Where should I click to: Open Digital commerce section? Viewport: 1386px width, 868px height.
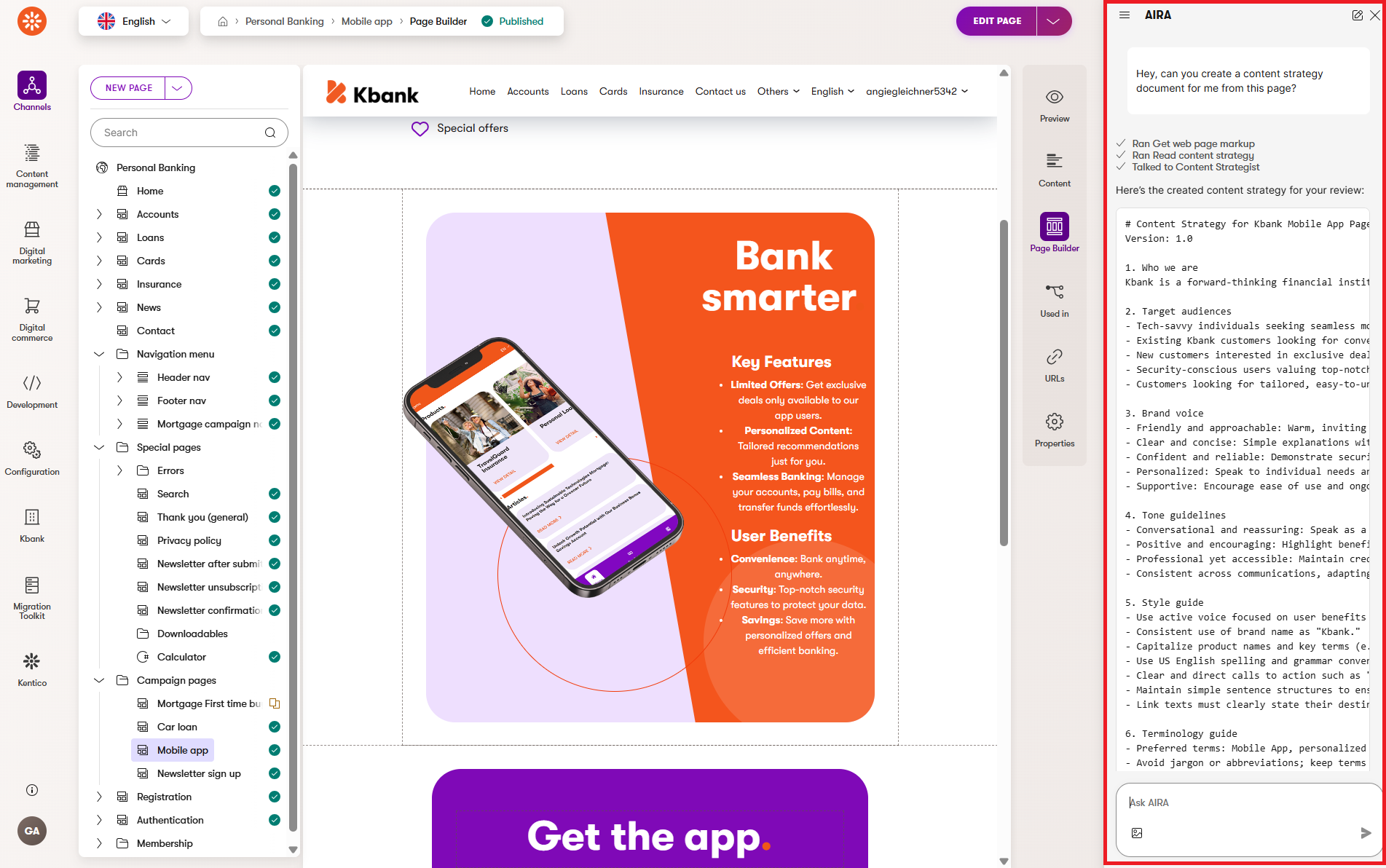pyautogui.click(x=32, y=319)
